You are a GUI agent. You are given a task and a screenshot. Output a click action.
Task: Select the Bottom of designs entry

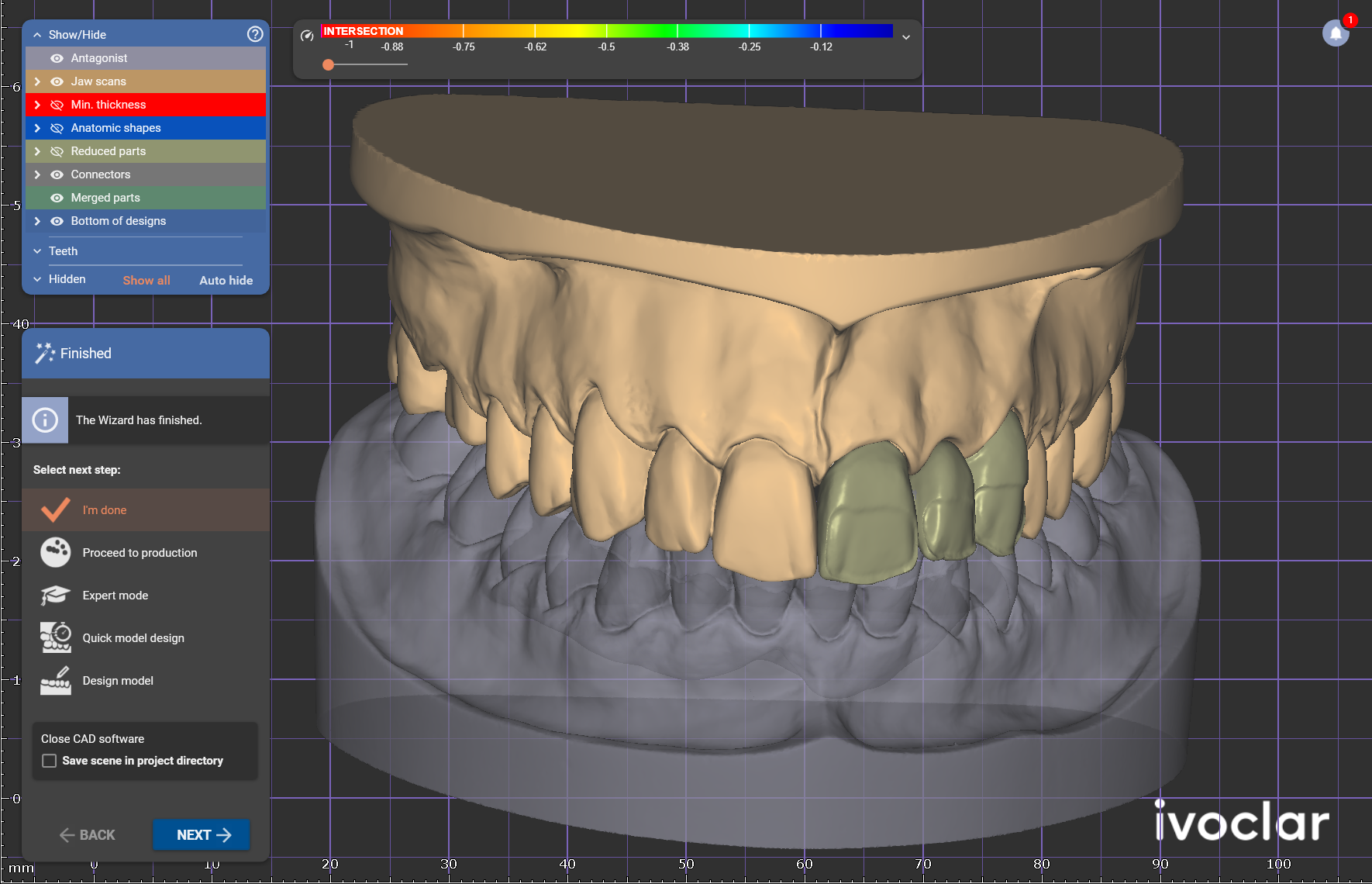(x=146, y=221)
